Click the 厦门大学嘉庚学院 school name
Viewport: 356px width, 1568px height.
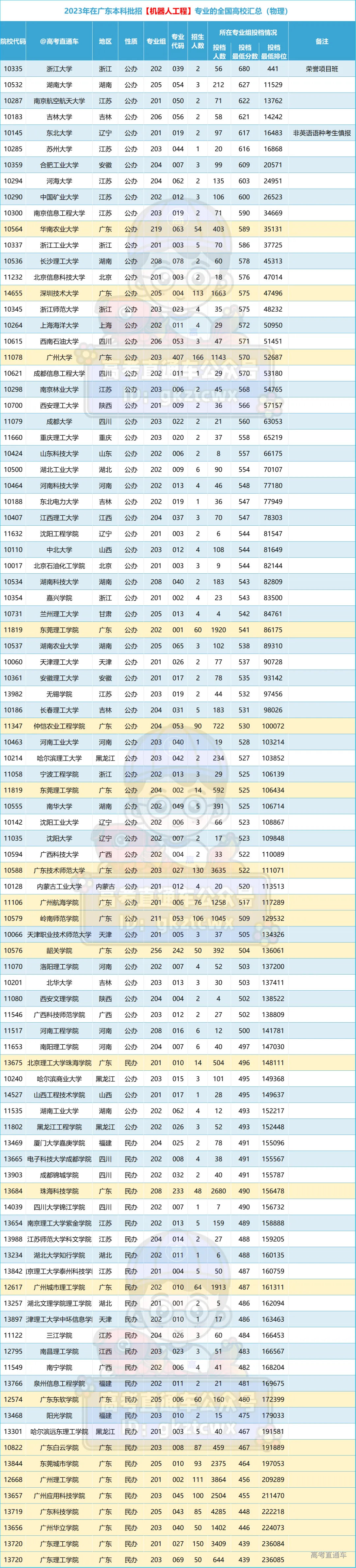click(59, 1143)
